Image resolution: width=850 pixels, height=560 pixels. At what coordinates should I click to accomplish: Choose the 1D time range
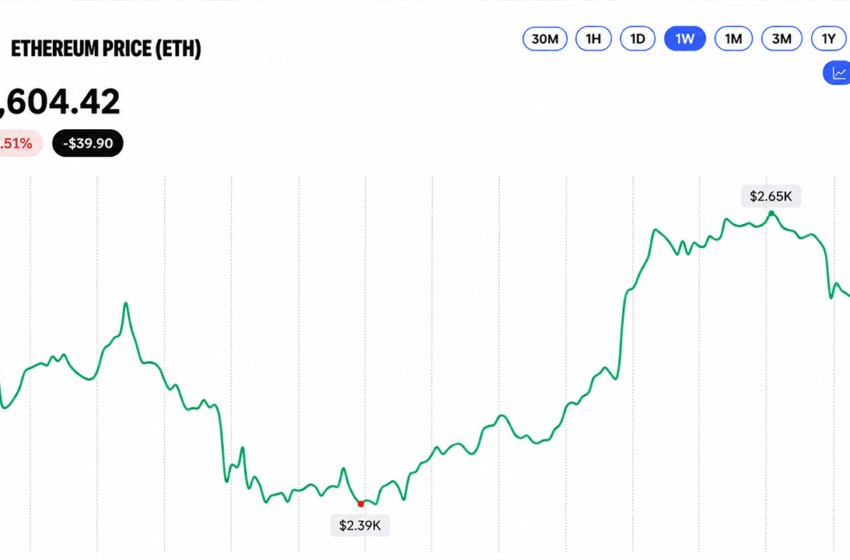[x=638, y=38]
